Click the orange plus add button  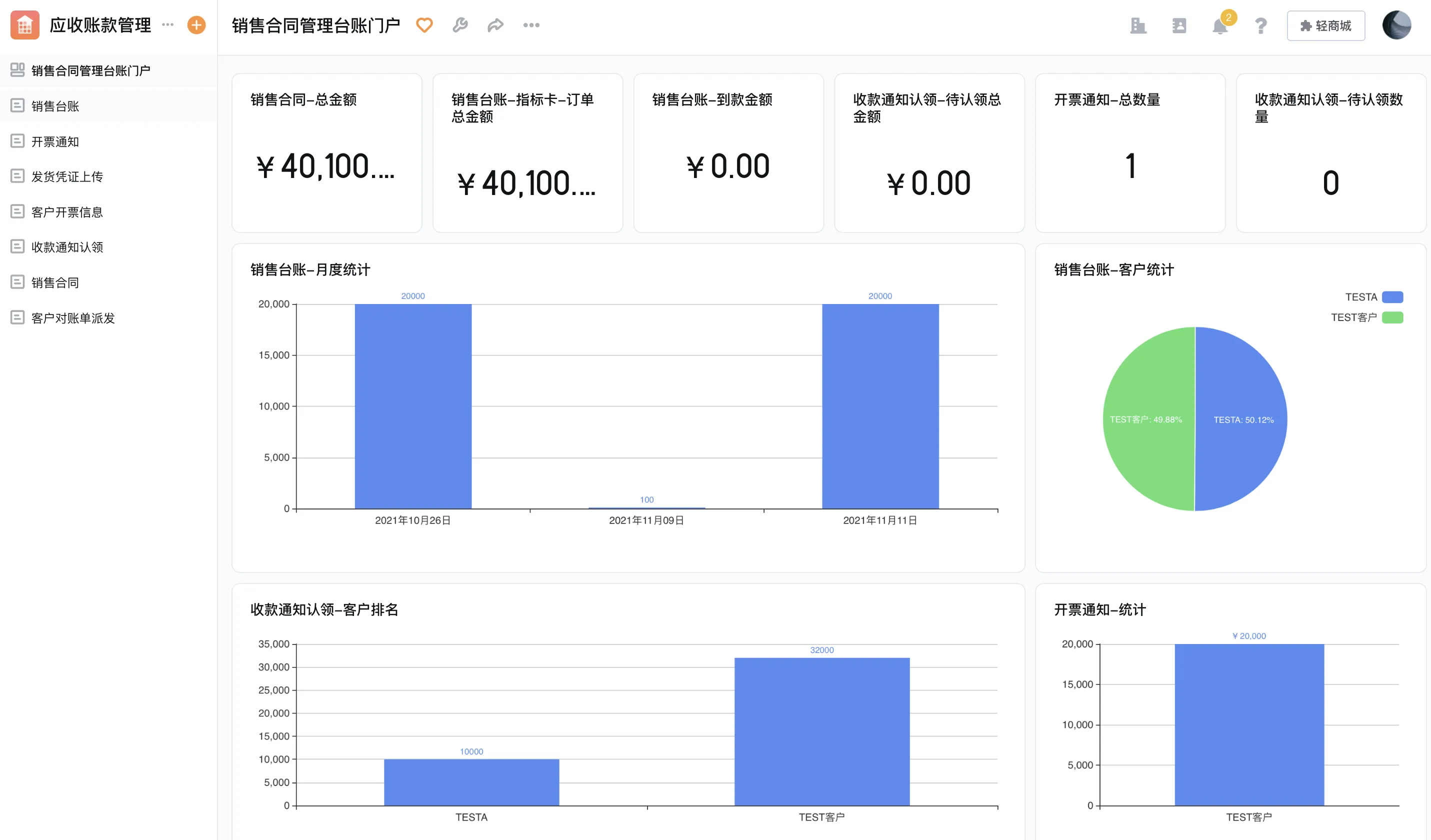(196, 25)
